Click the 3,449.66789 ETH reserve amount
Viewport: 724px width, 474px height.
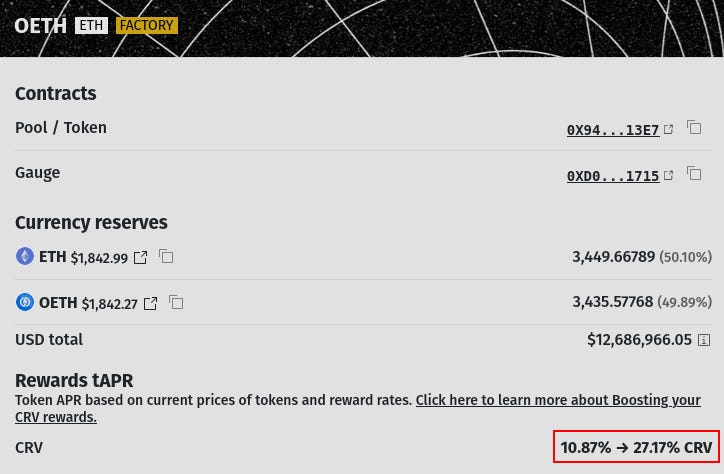point(613,257)
